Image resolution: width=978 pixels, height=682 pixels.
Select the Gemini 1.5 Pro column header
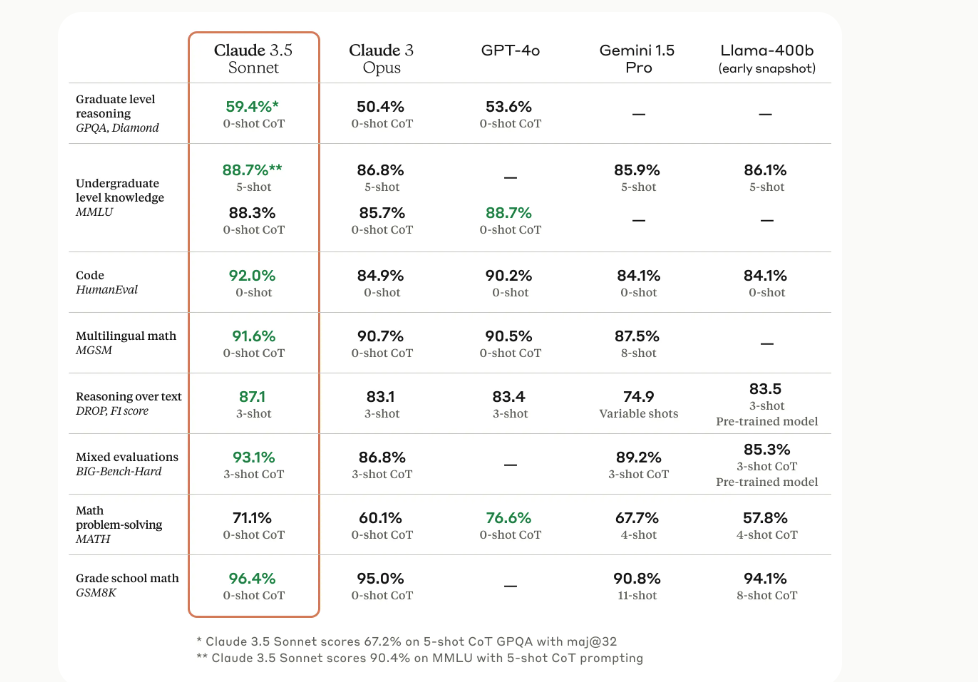tap(638, 59)
